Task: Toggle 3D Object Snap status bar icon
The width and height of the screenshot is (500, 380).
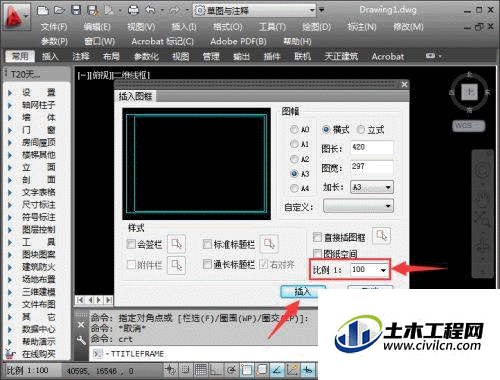Action: pyautogui.click(x=262, y=370)
